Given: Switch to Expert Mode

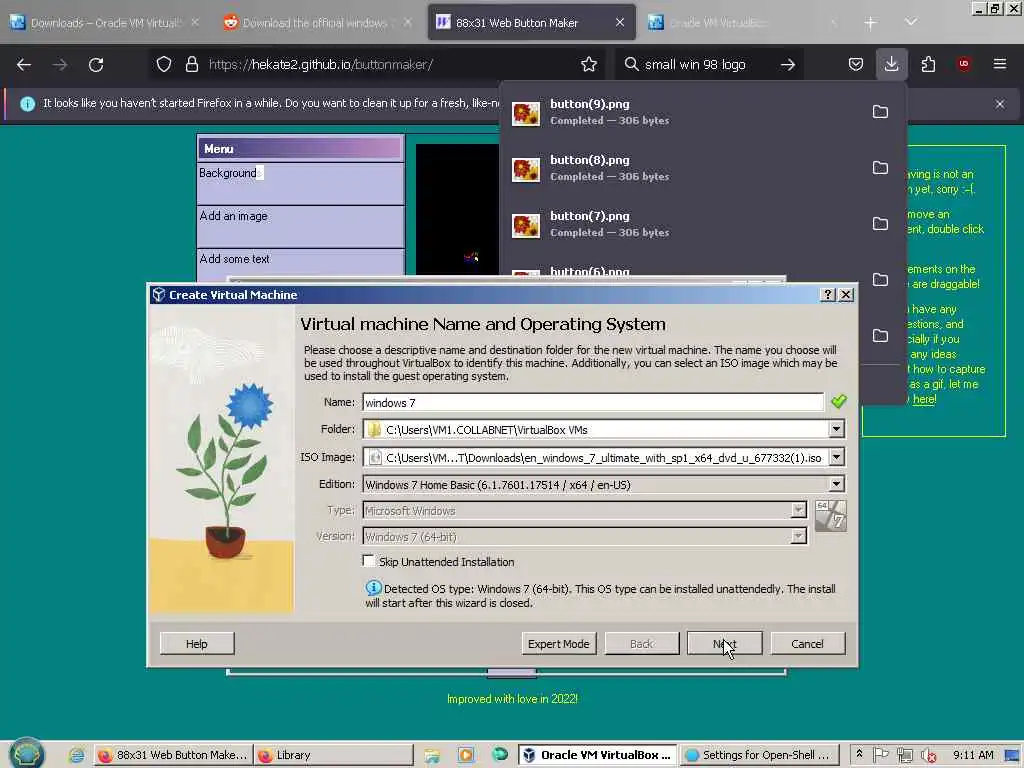Looking at the screenshot, I should [558, 643].
